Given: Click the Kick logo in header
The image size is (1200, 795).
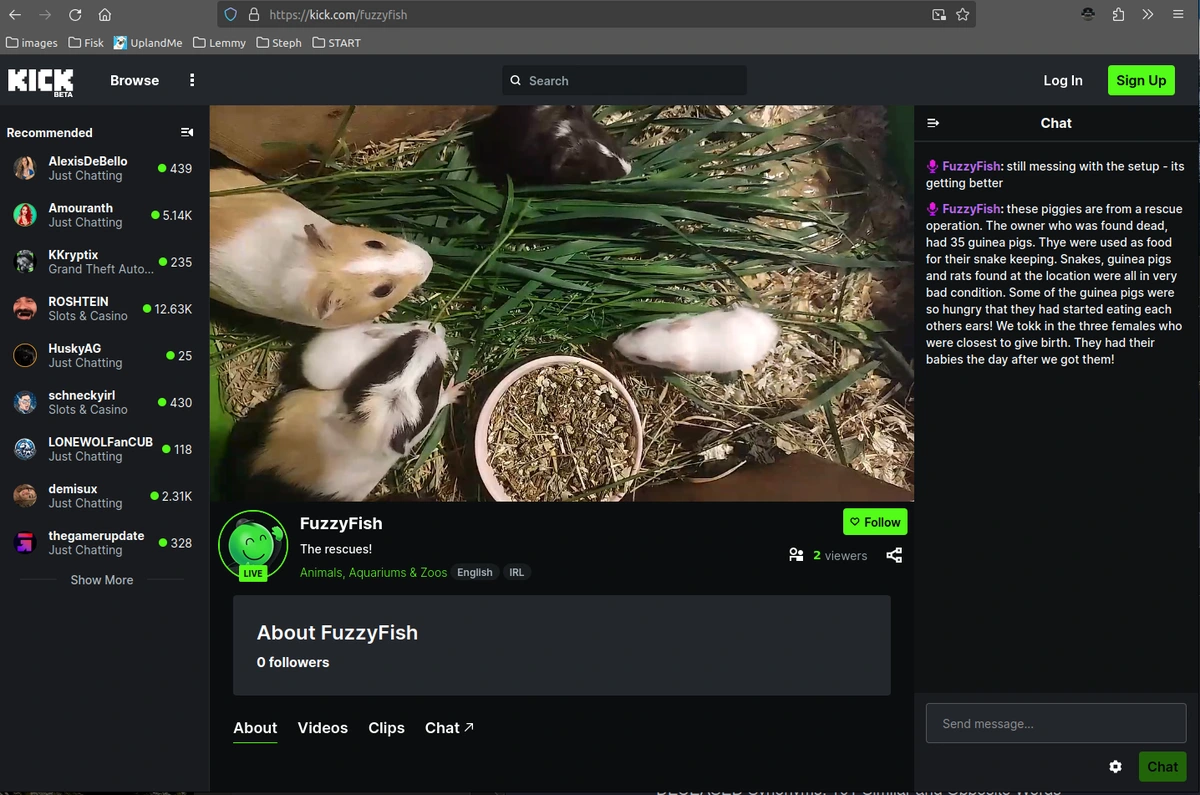Looking at the screenshot, I should click(41, 81).
